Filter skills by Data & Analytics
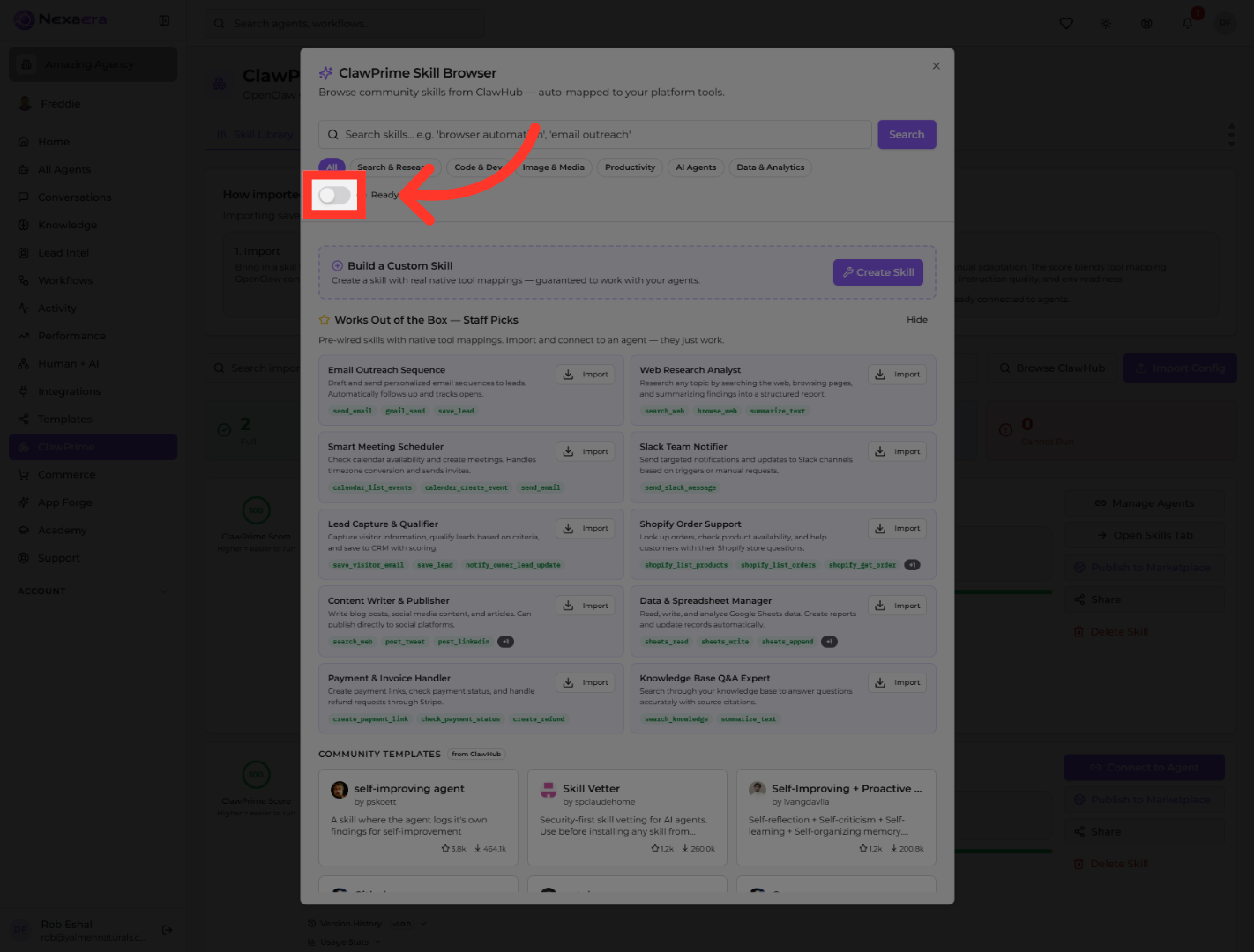 coord(771,167)
